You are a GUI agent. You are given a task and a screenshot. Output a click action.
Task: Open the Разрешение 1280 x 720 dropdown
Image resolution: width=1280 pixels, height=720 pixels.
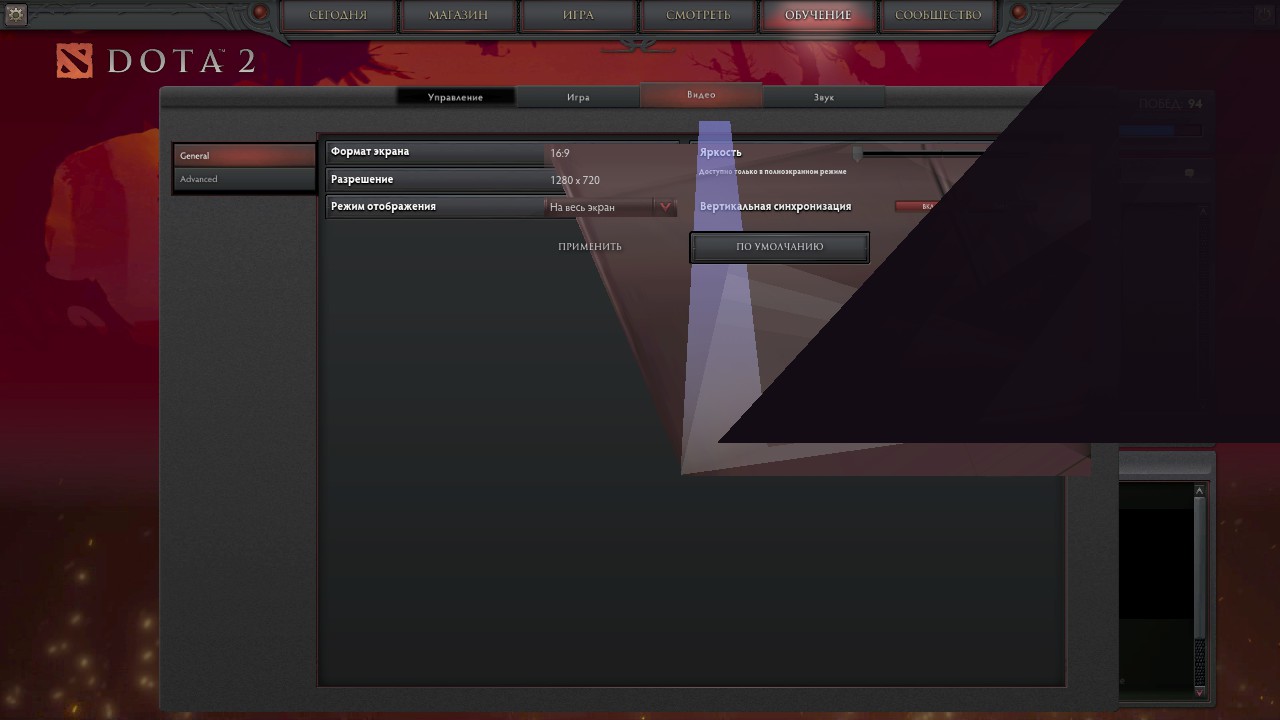(612, 180)
